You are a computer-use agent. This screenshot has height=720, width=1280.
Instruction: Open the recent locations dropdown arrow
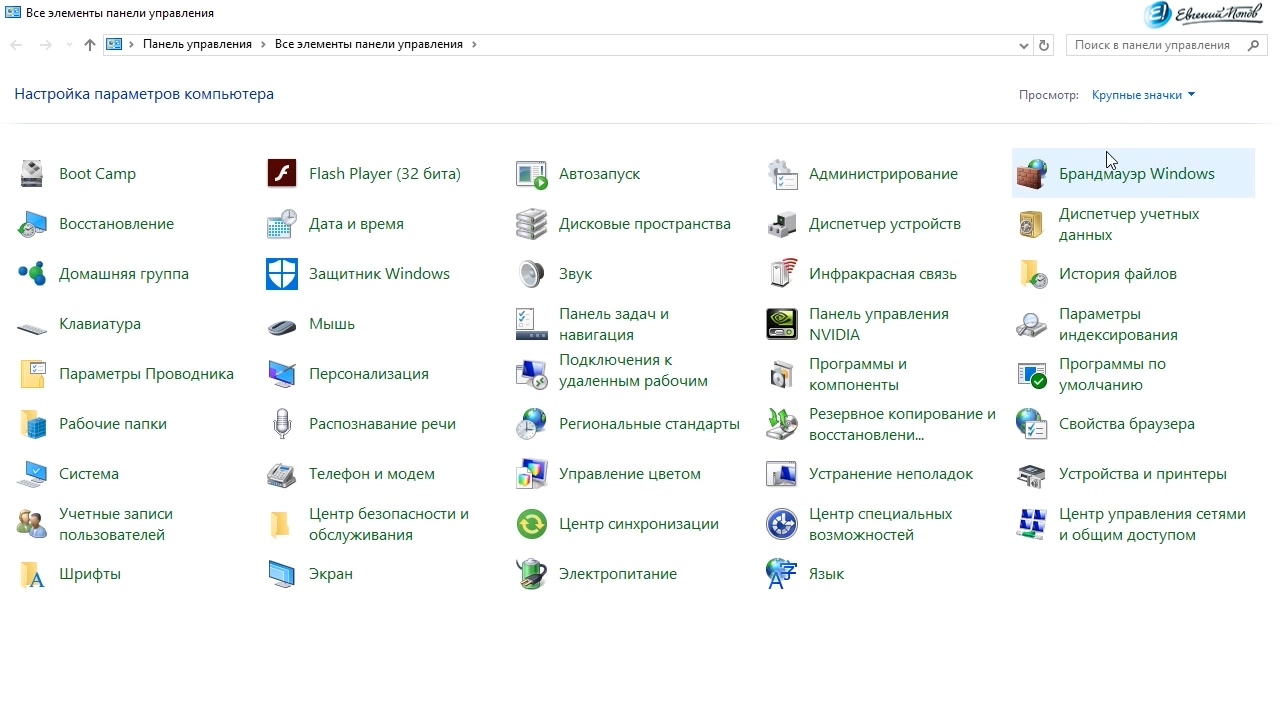pyautogui.click(x=69, y=45)
